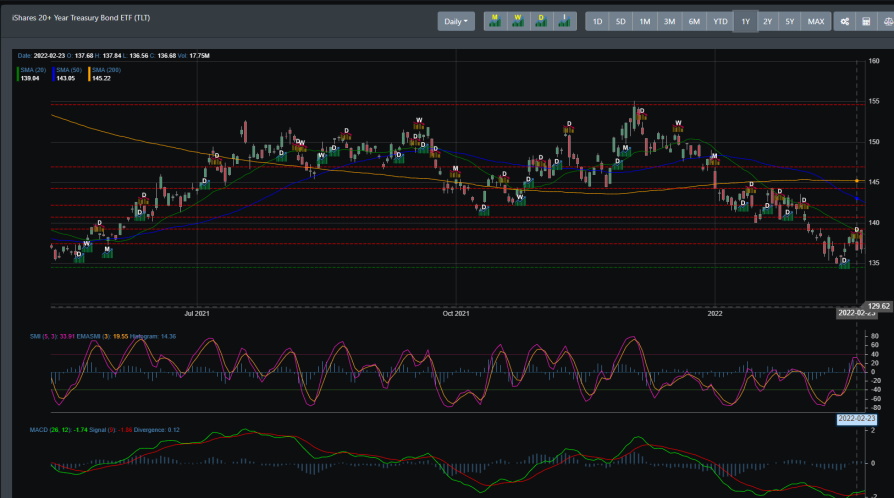Toggle the intraday (I) signal chart icon
894x498 pixels.
564,22
